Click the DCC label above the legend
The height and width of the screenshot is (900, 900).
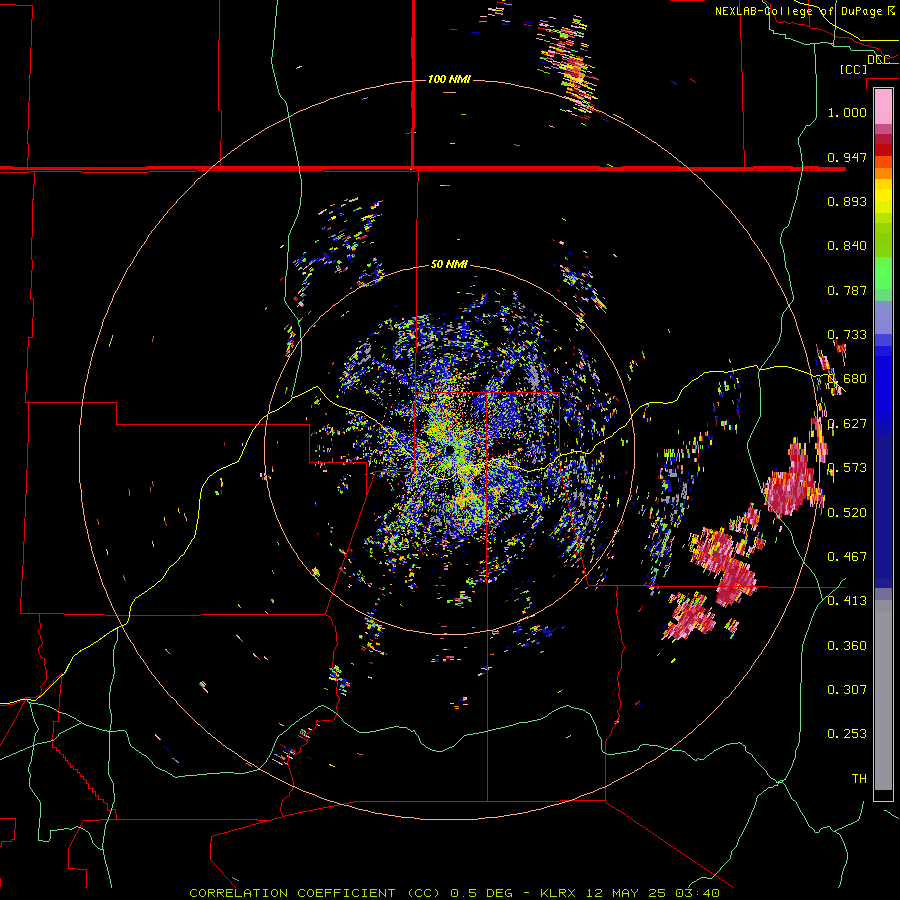pos(878,59)
